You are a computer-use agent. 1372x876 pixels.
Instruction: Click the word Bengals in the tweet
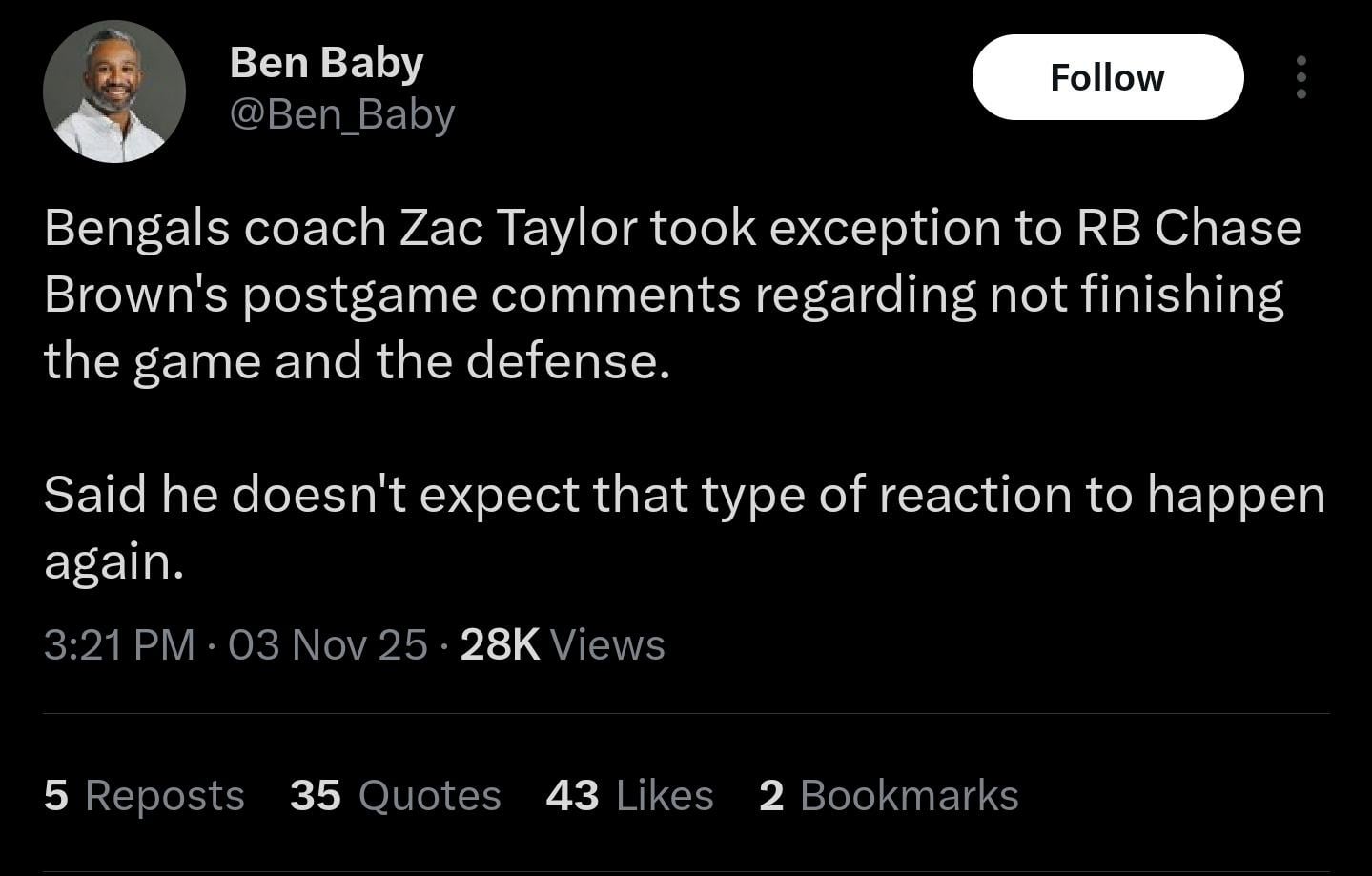(x=136, y=229)
